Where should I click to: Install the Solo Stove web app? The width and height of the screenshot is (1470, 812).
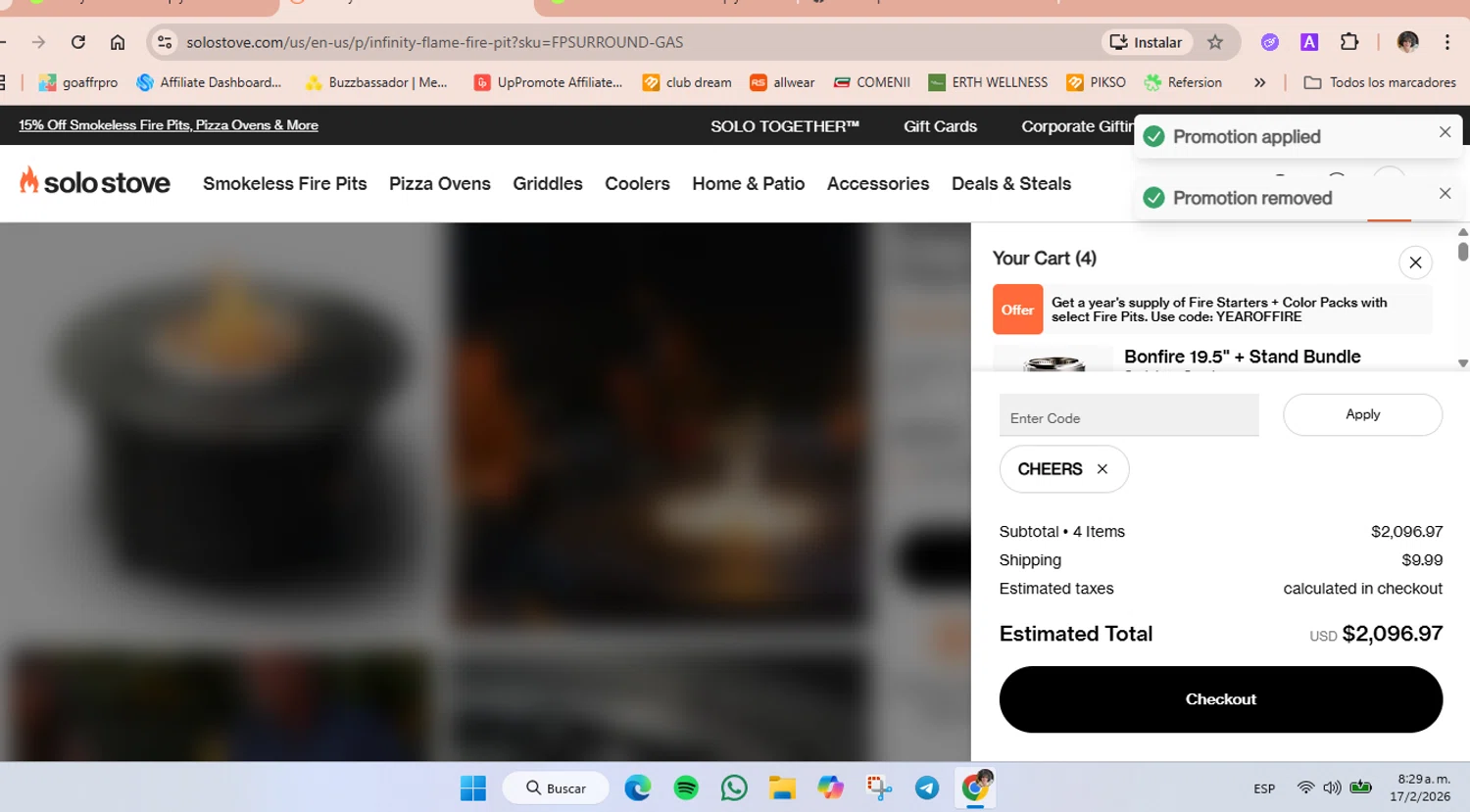(x=1146, y=42)
